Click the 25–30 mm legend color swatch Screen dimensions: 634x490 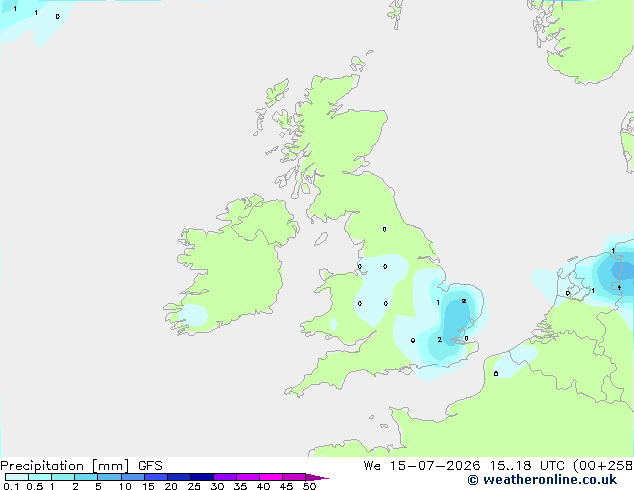click(202, 477)
